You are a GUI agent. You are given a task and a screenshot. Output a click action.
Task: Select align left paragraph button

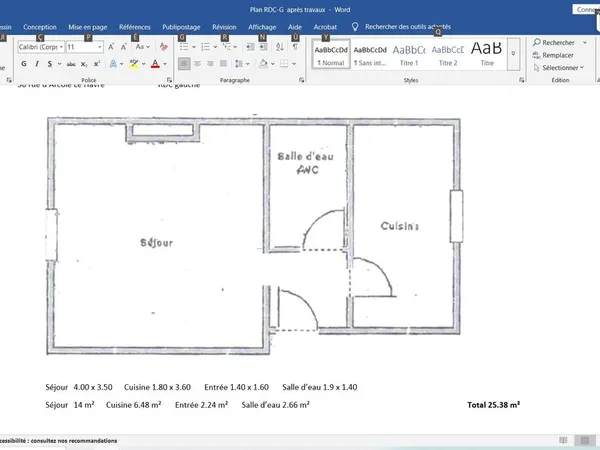tap(184, 64)
